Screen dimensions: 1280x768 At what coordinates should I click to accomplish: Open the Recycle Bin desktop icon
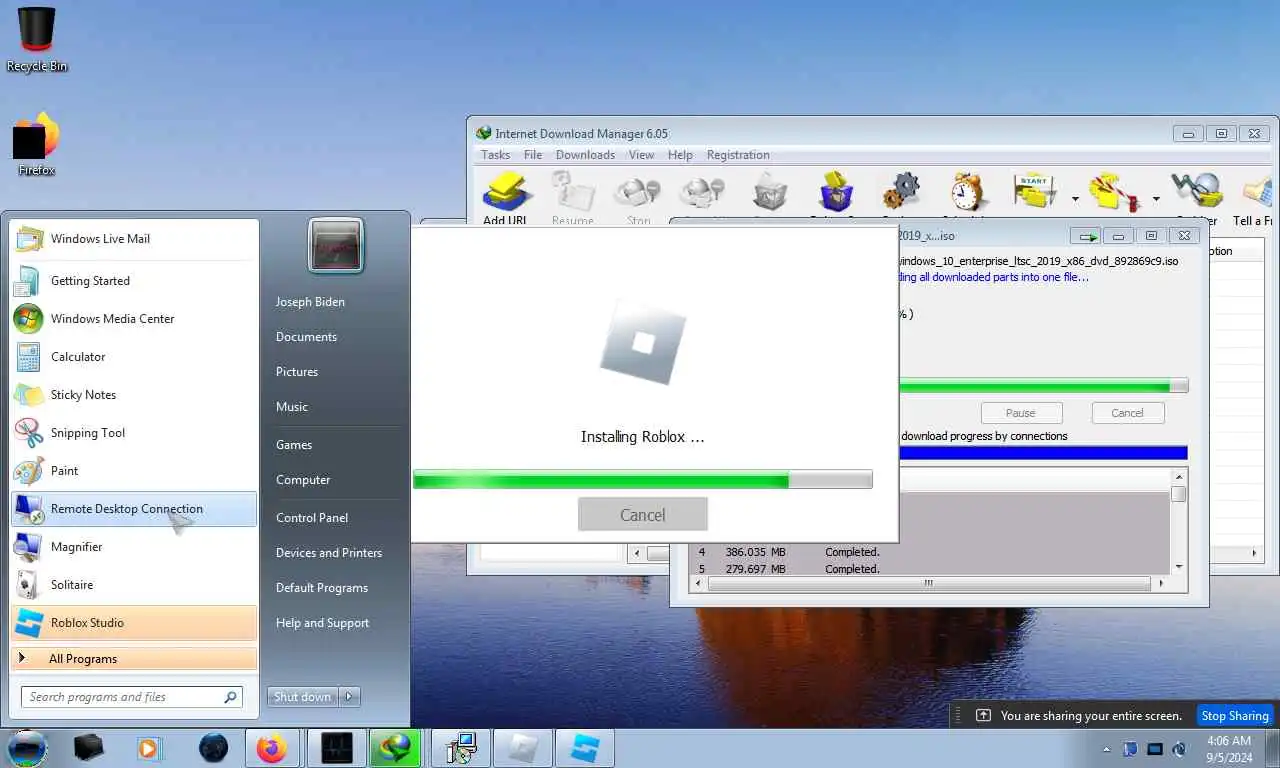36,40
